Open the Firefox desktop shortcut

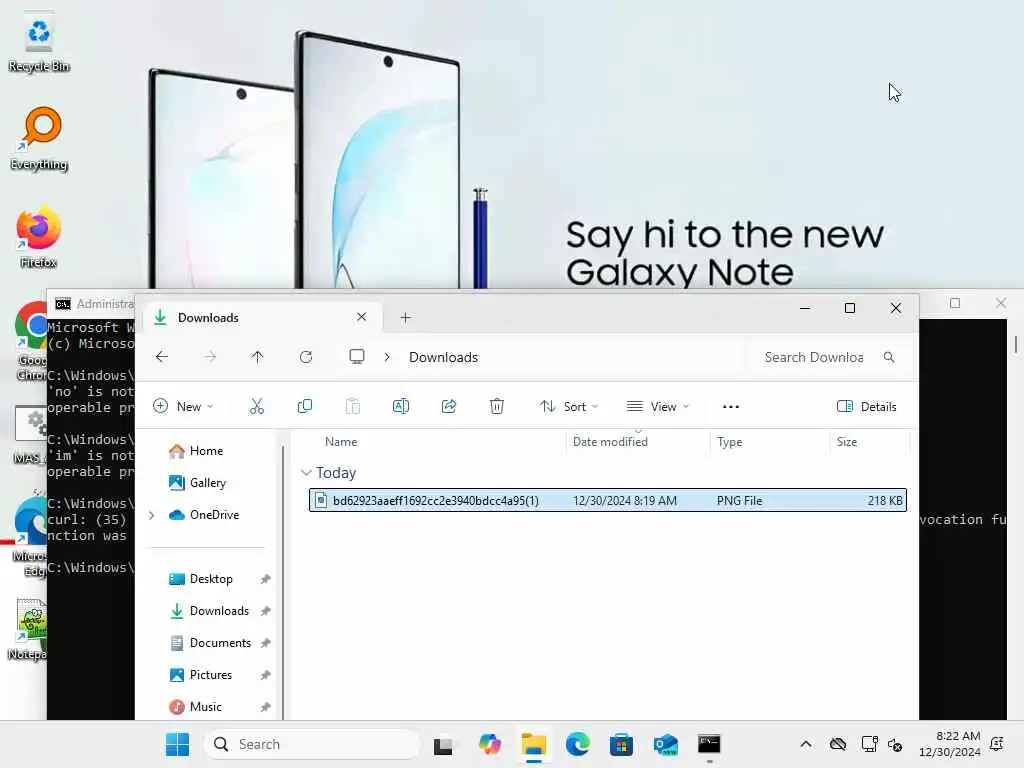[39, 236]
